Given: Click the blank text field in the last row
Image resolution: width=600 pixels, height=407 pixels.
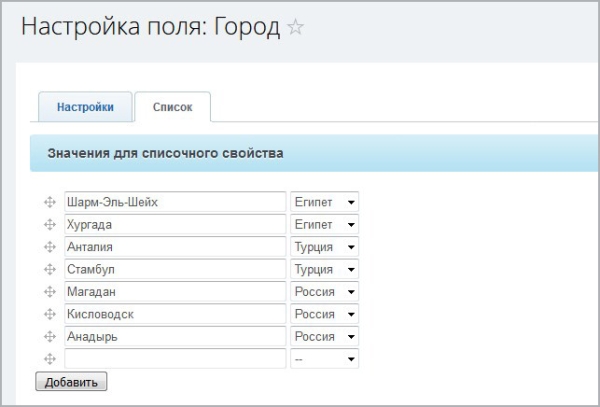Looking at the screenshot, I should [175, 359].
